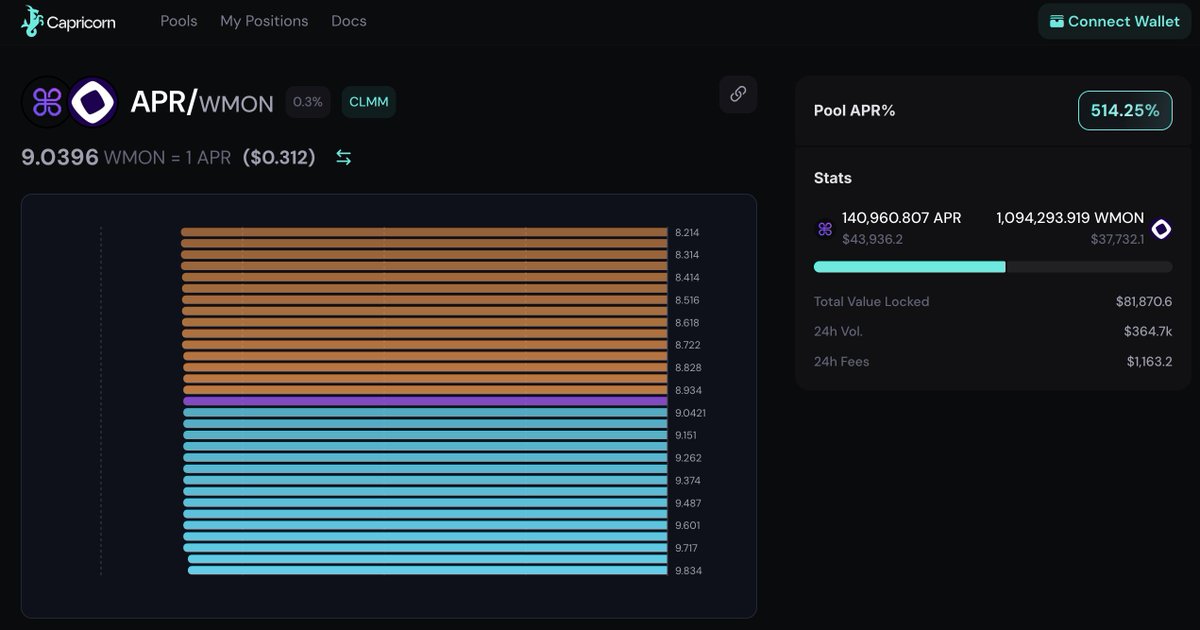
Task: Select the orange bin at 8.214
Action: tap(424, 232)
